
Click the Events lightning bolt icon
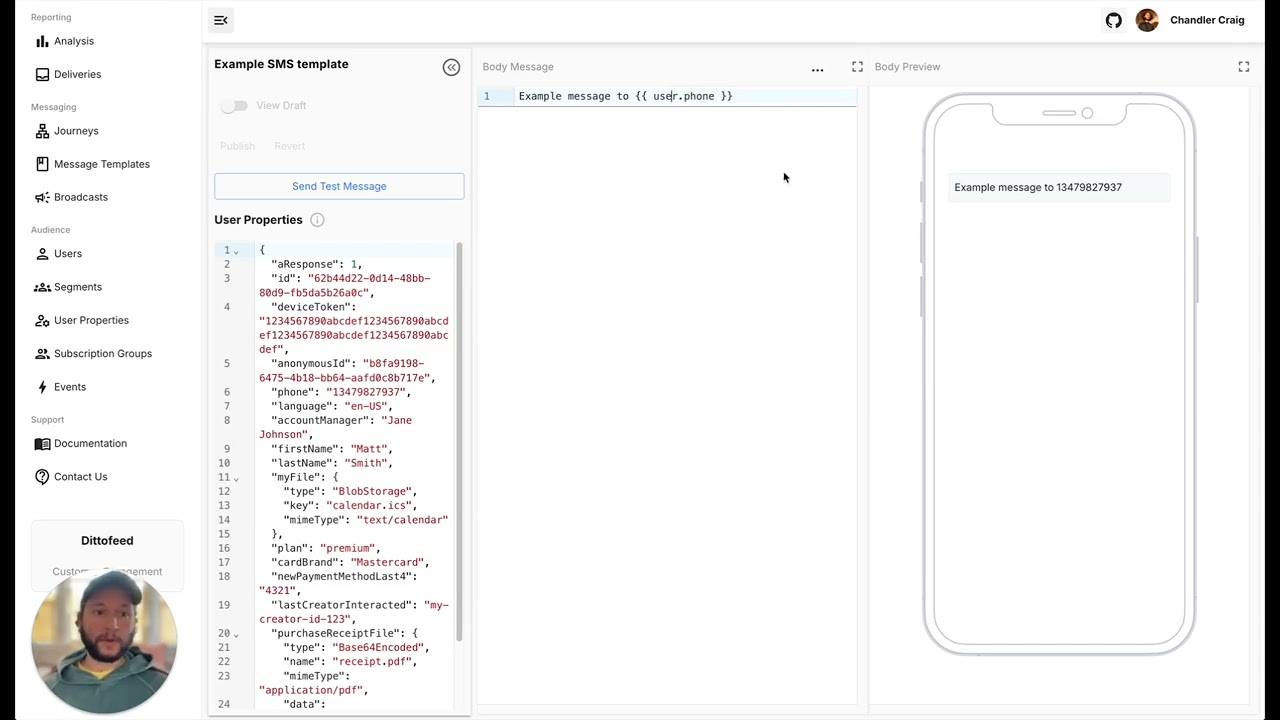click(x=42, y=387)
